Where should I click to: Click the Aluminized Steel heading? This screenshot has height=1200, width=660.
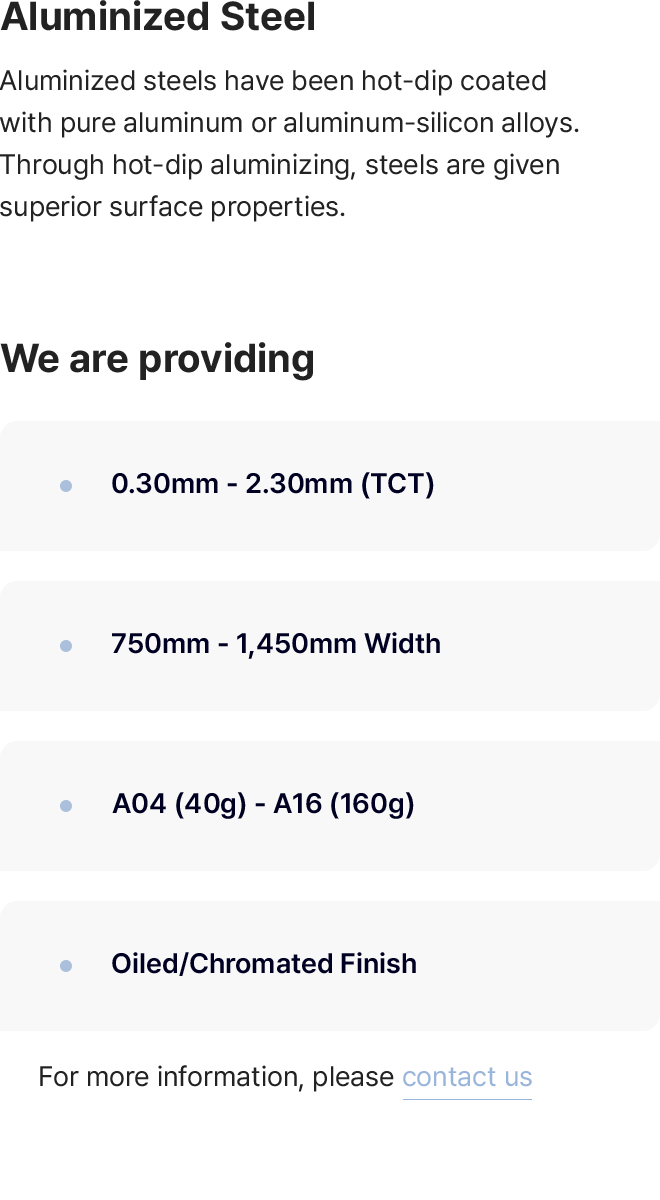pos(158,18)
